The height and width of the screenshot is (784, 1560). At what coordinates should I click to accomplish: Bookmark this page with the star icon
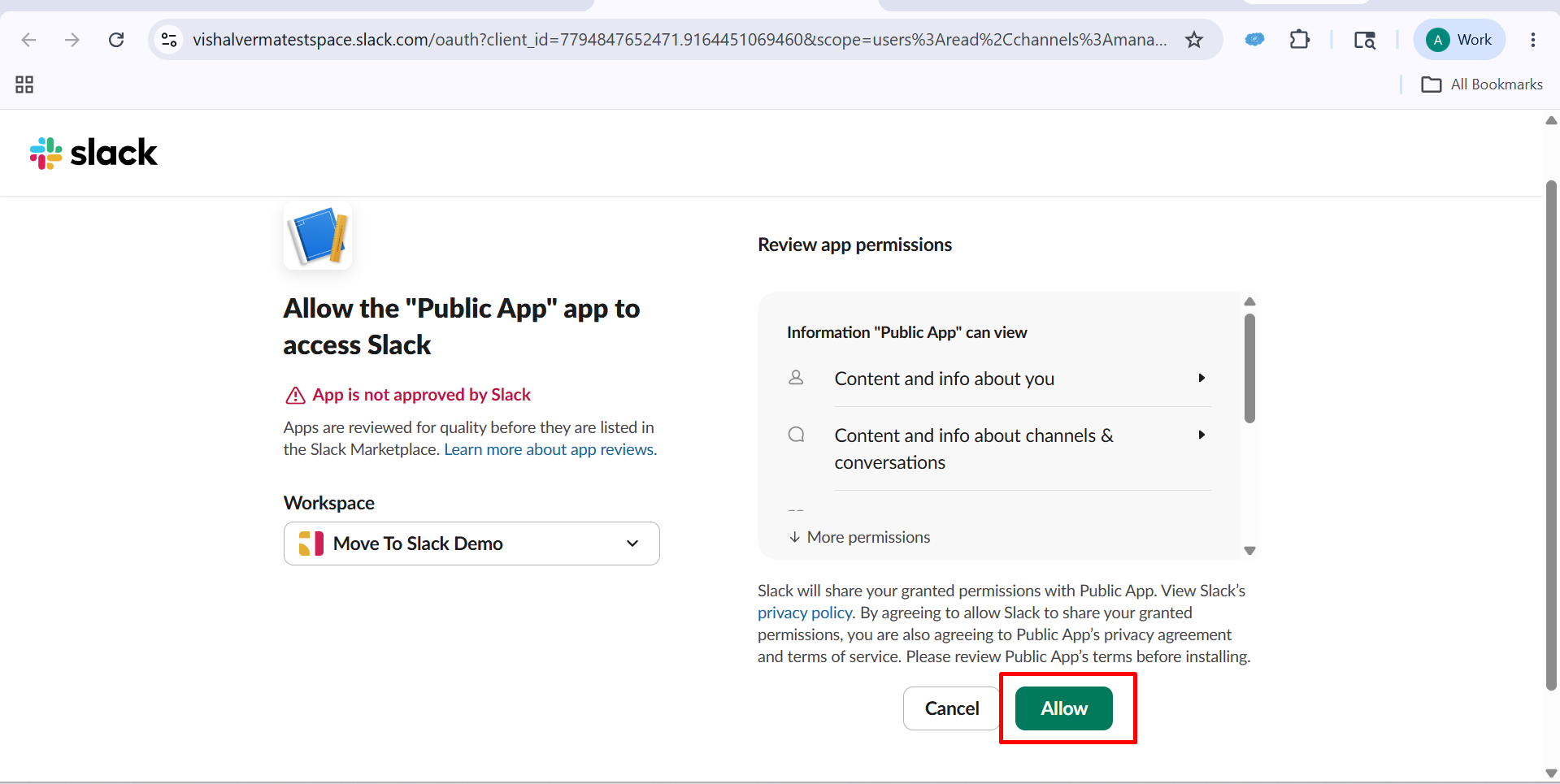pos(1193,40)
